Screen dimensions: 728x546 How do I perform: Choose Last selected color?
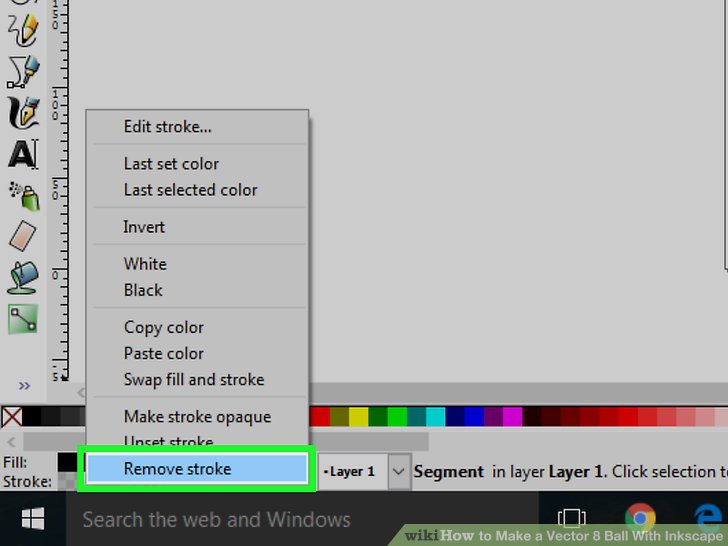198,190
